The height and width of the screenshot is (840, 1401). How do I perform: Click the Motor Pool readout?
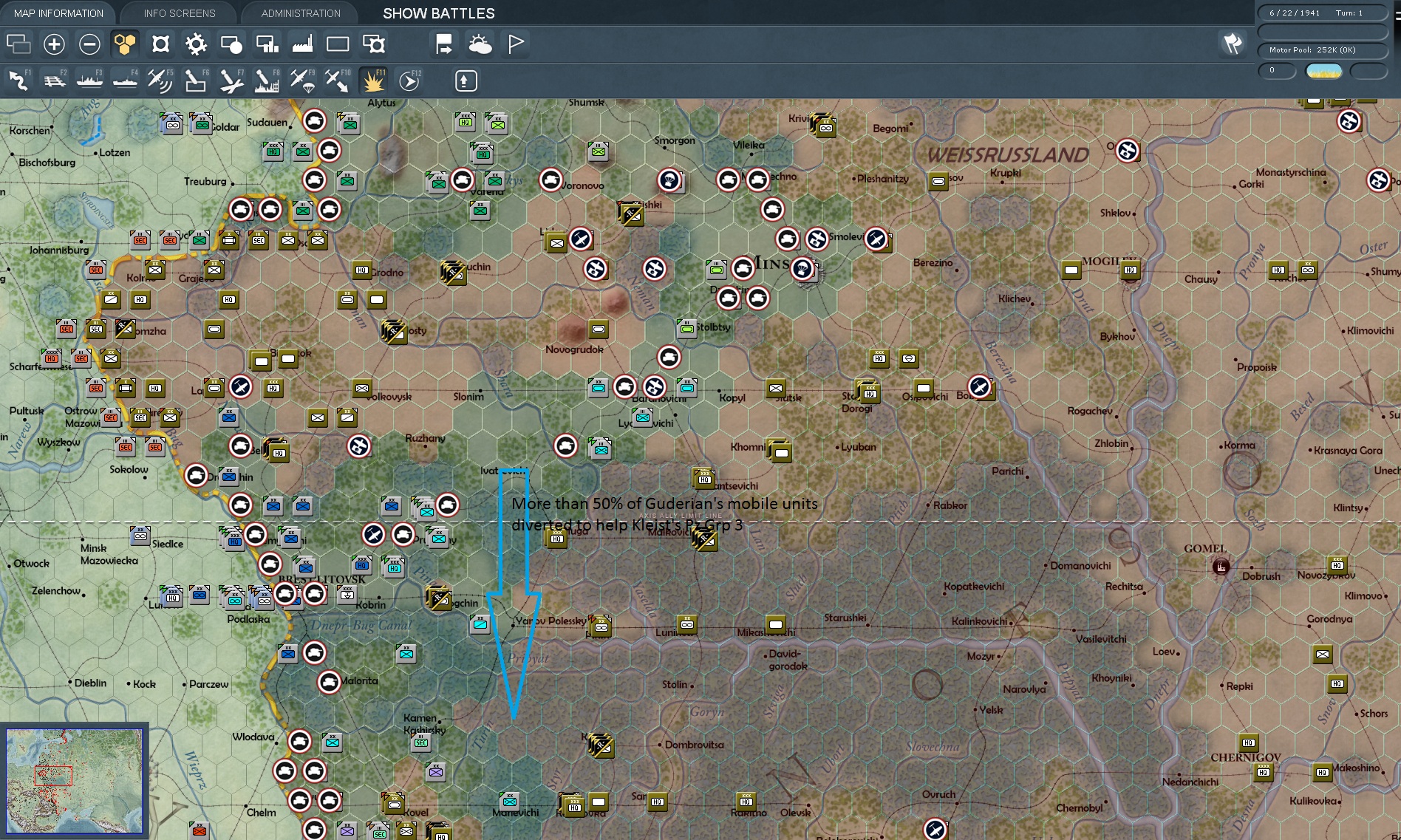point(1323,50)
